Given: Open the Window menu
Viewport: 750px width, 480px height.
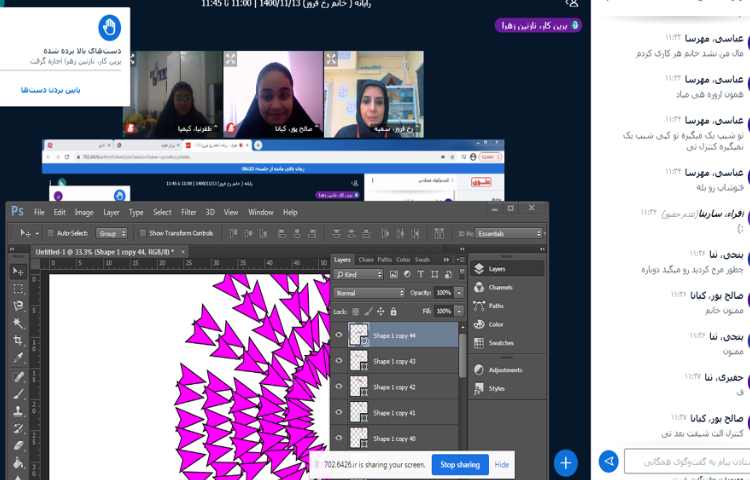Looking at the screenshot, I should pos(261,212).
